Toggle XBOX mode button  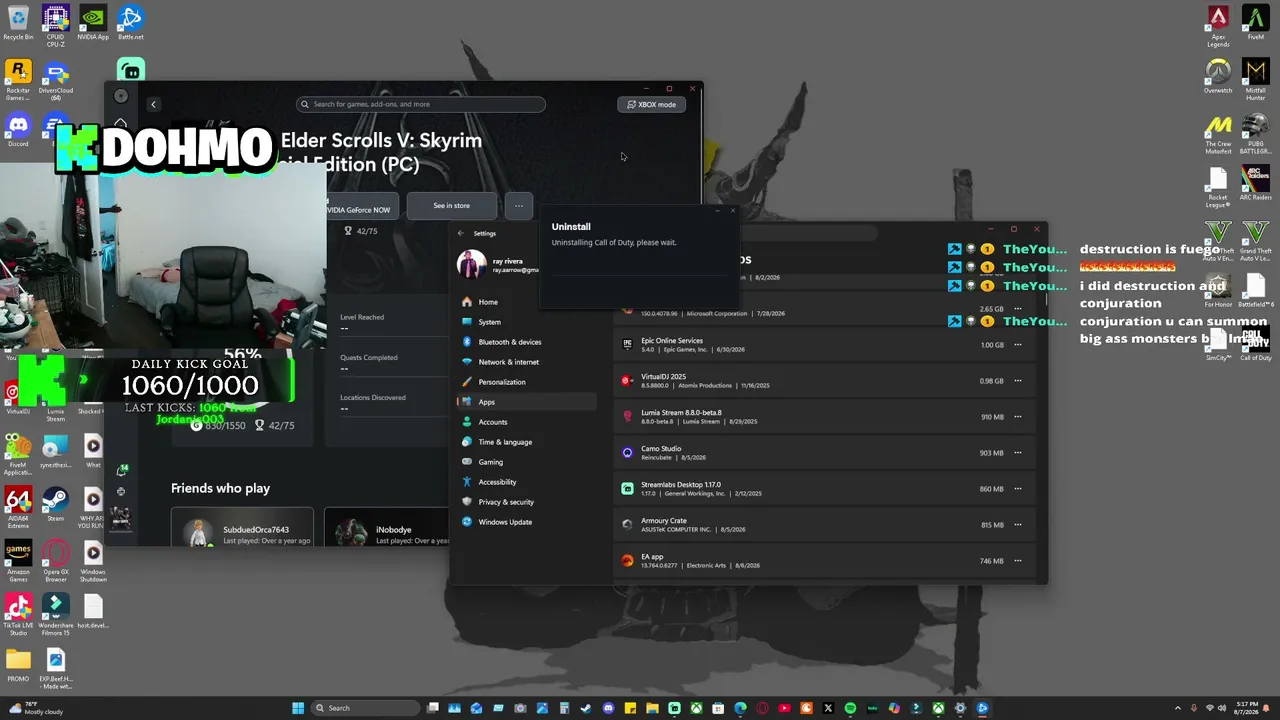click(651, 104)
